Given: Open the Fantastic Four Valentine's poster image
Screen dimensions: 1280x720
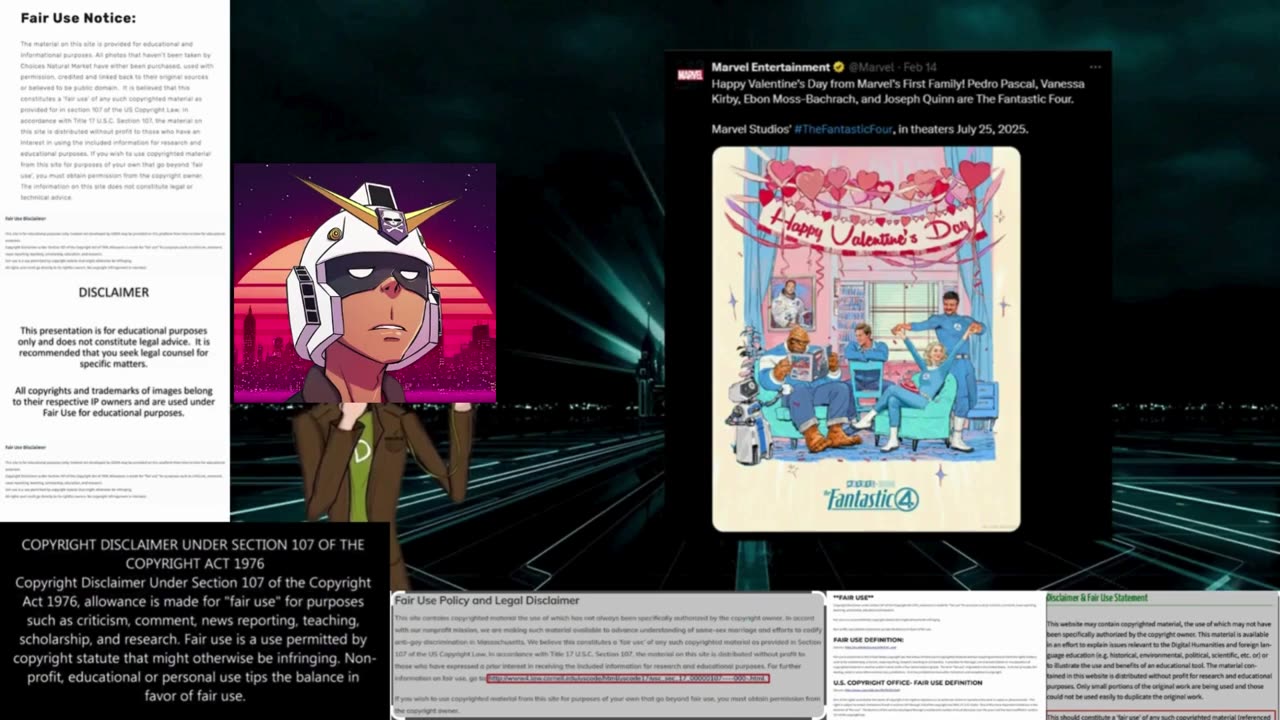Looking at the screenshot, I should [866, 339].
